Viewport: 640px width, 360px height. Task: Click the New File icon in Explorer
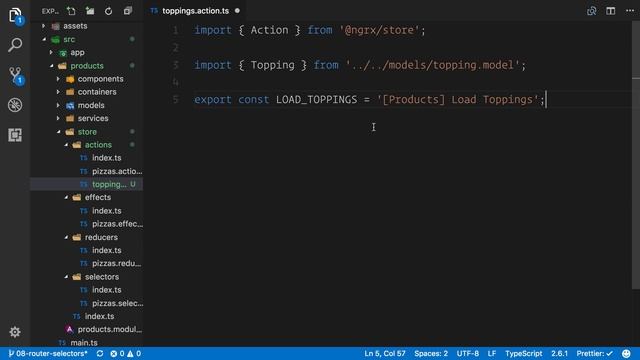71,11
